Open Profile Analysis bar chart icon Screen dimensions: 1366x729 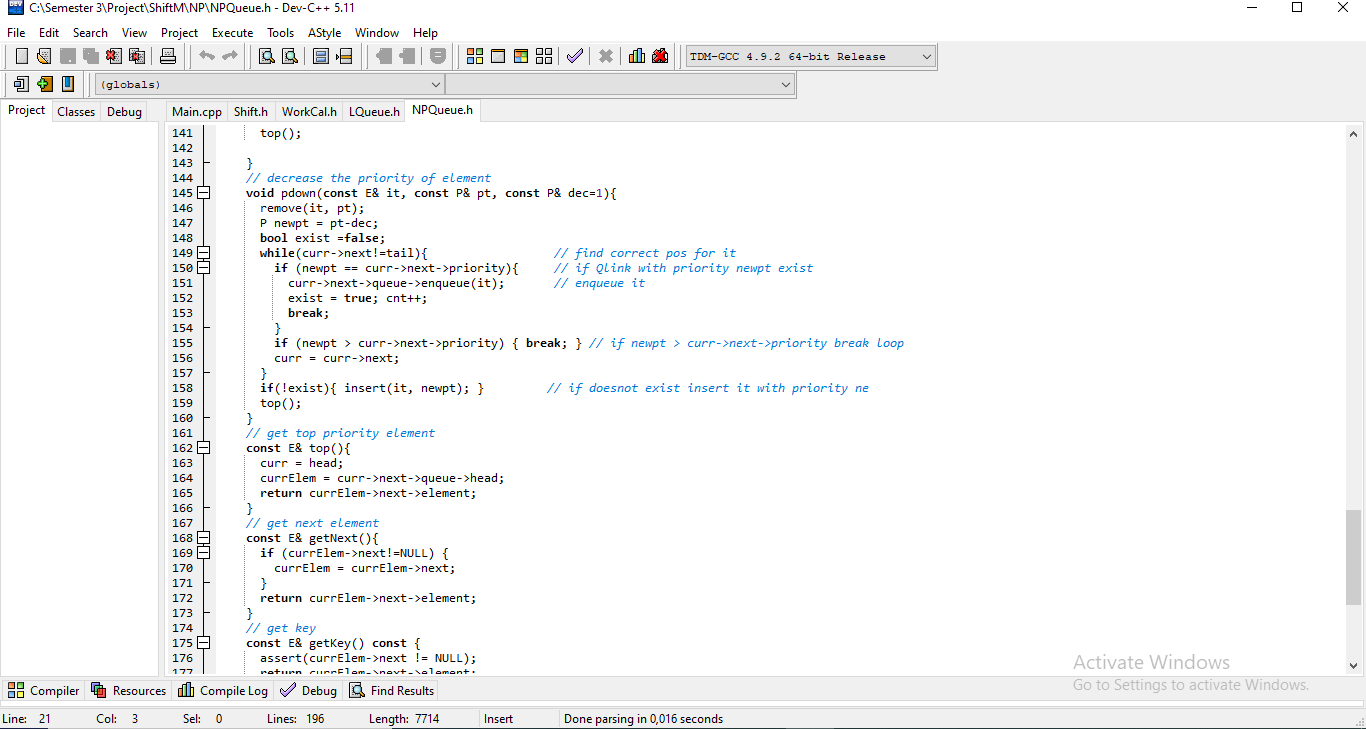click(637, 56)
